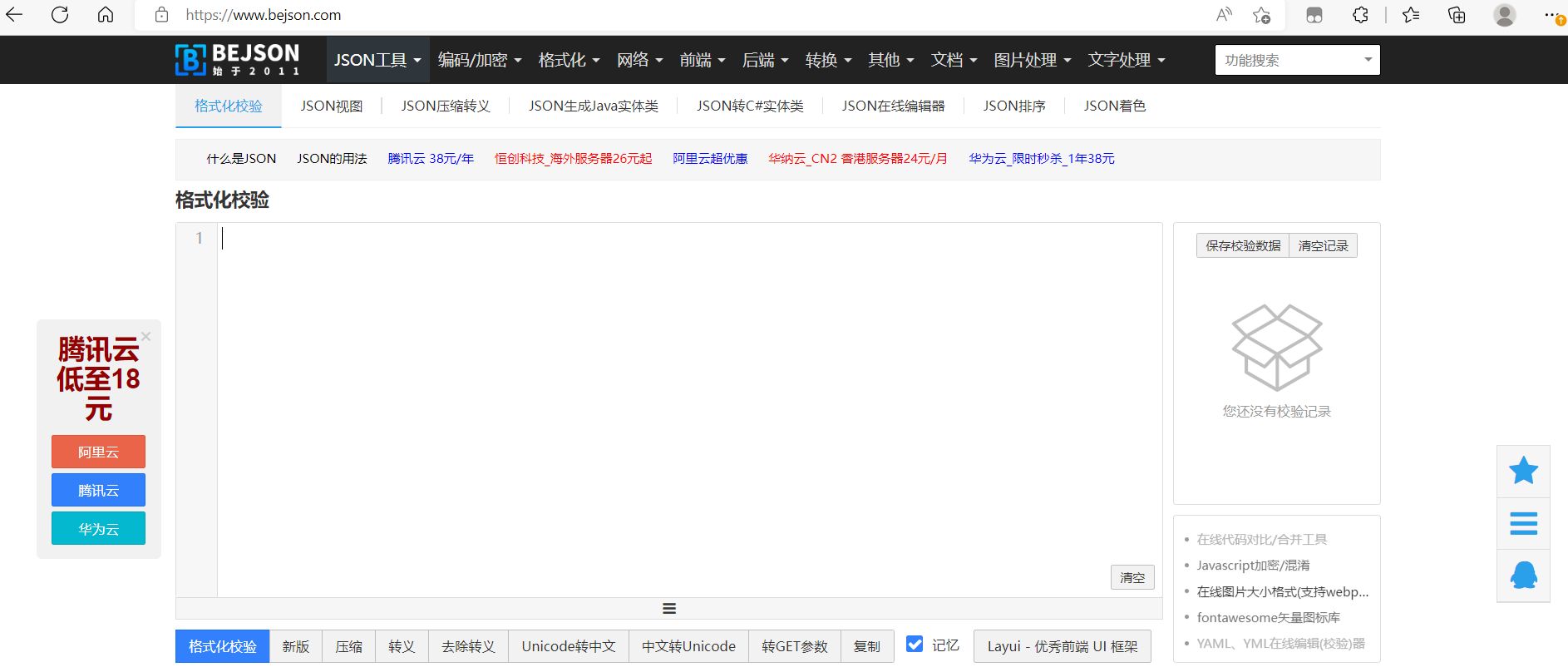
Task: Switch to the JSON着色 tab
Action: click(x=1115, y=106)
